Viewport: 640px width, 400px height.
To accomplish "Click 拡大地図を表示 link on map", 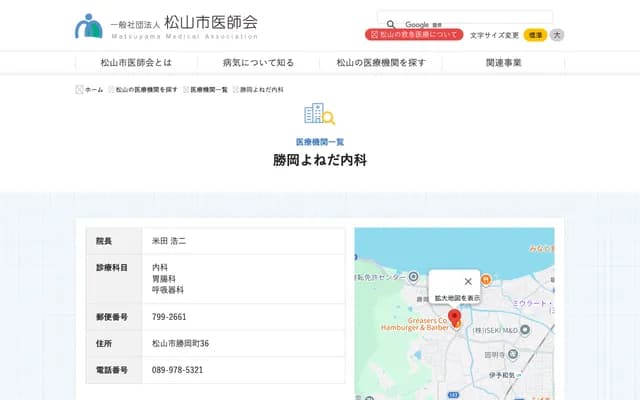I will pyautogui.click(x=457, y=298).
